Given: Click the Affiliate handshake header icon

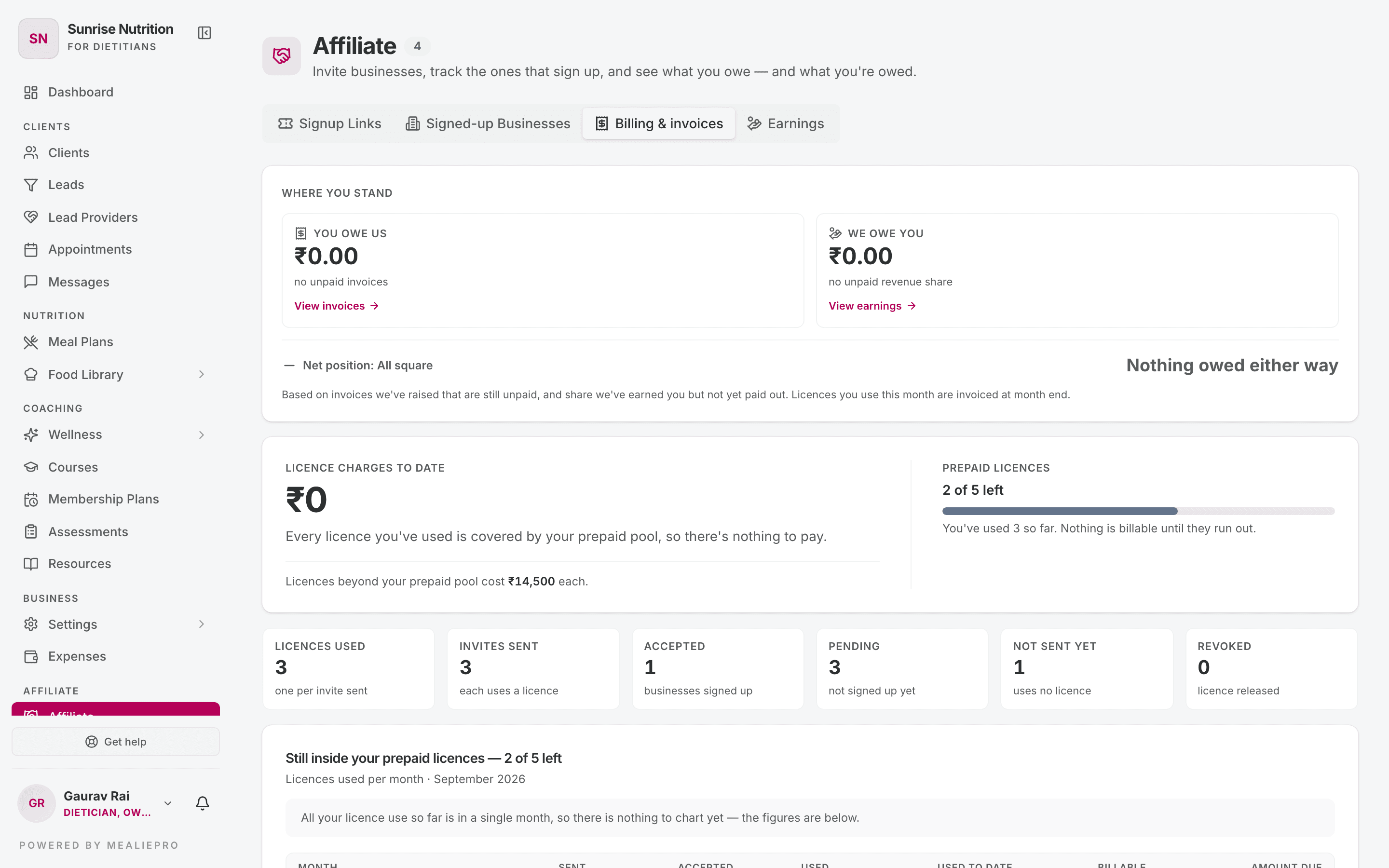Looking at the screenshot, I should click(281, 55).
